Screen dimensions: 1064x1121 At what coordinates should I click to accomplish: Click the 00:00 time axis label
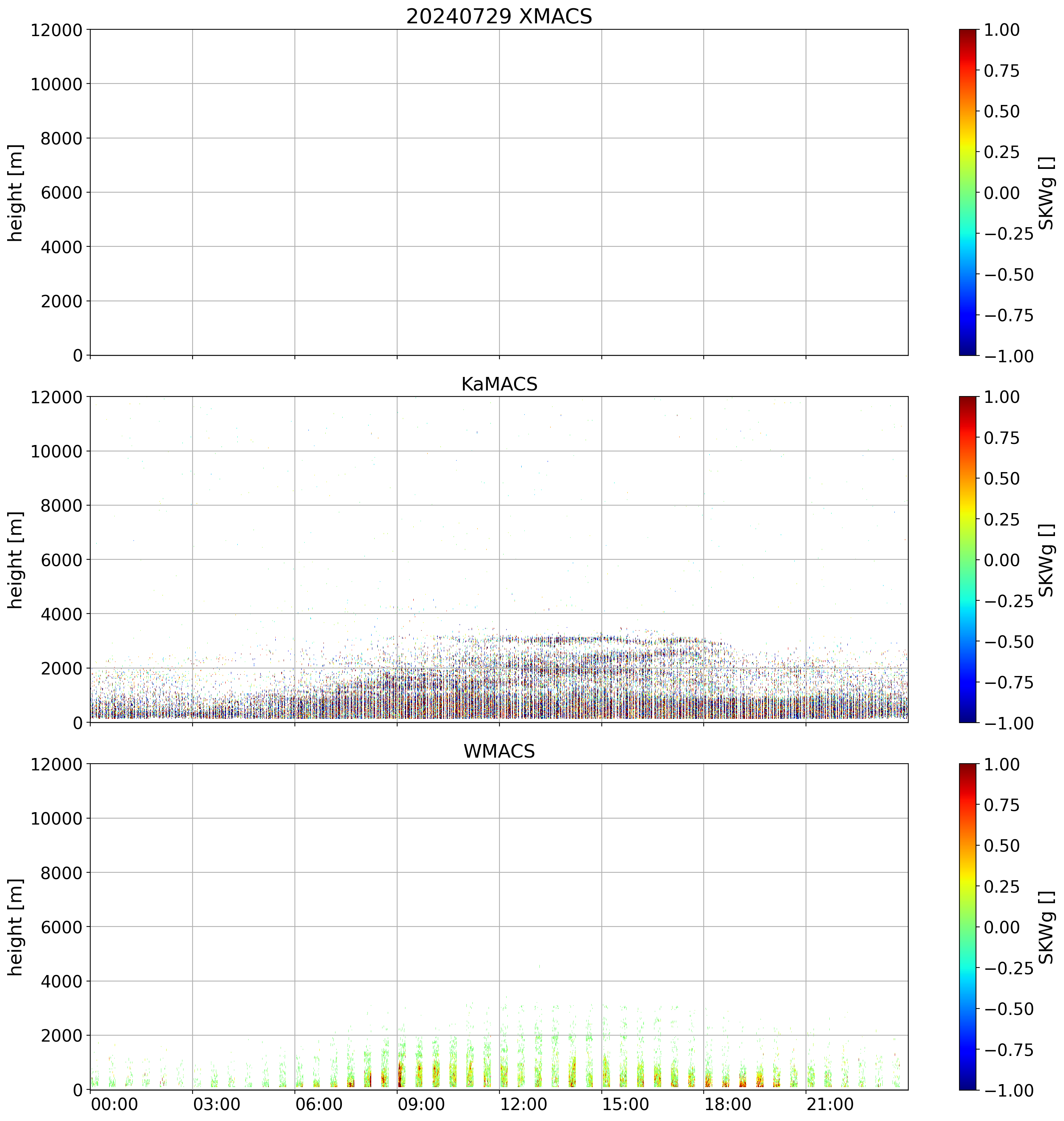click(x=115, y=1104)
